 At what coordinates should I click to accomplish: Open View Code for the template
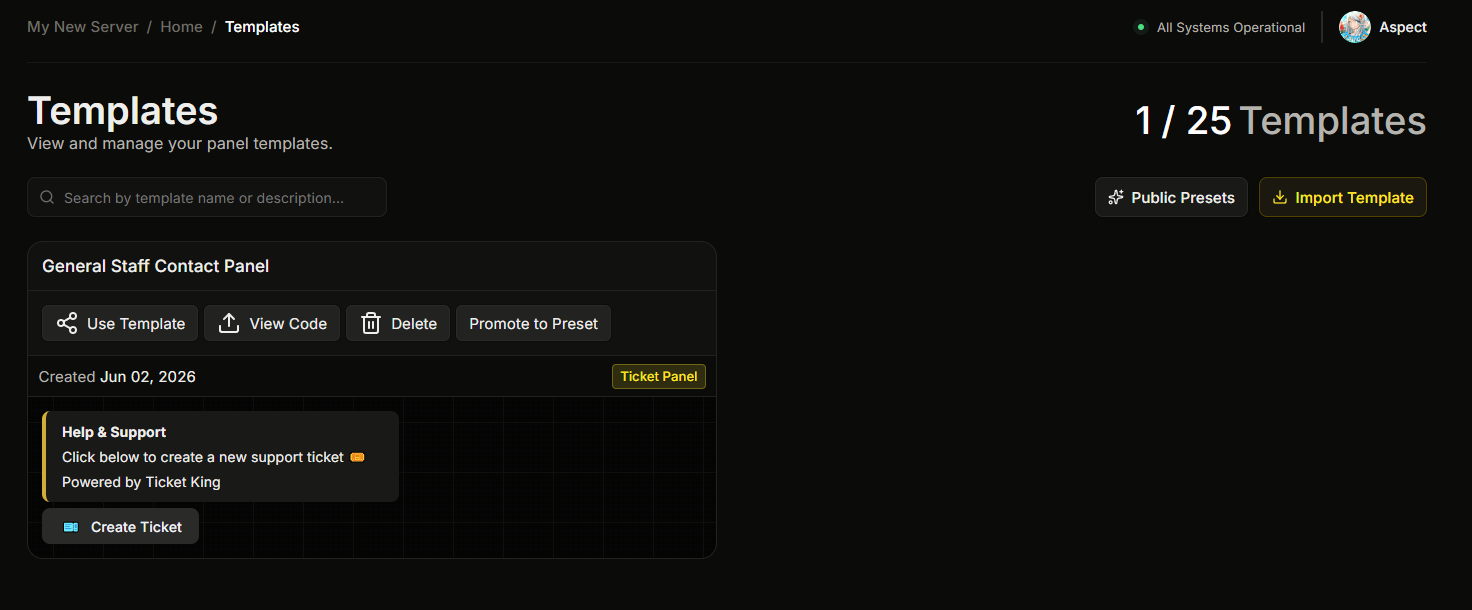(272, 323)
